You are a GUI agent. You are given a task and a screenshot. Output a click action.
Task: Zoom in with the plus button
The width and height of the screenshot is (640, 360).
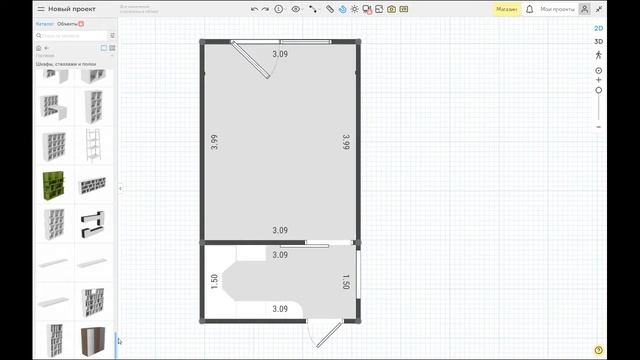tap(598, 80)
